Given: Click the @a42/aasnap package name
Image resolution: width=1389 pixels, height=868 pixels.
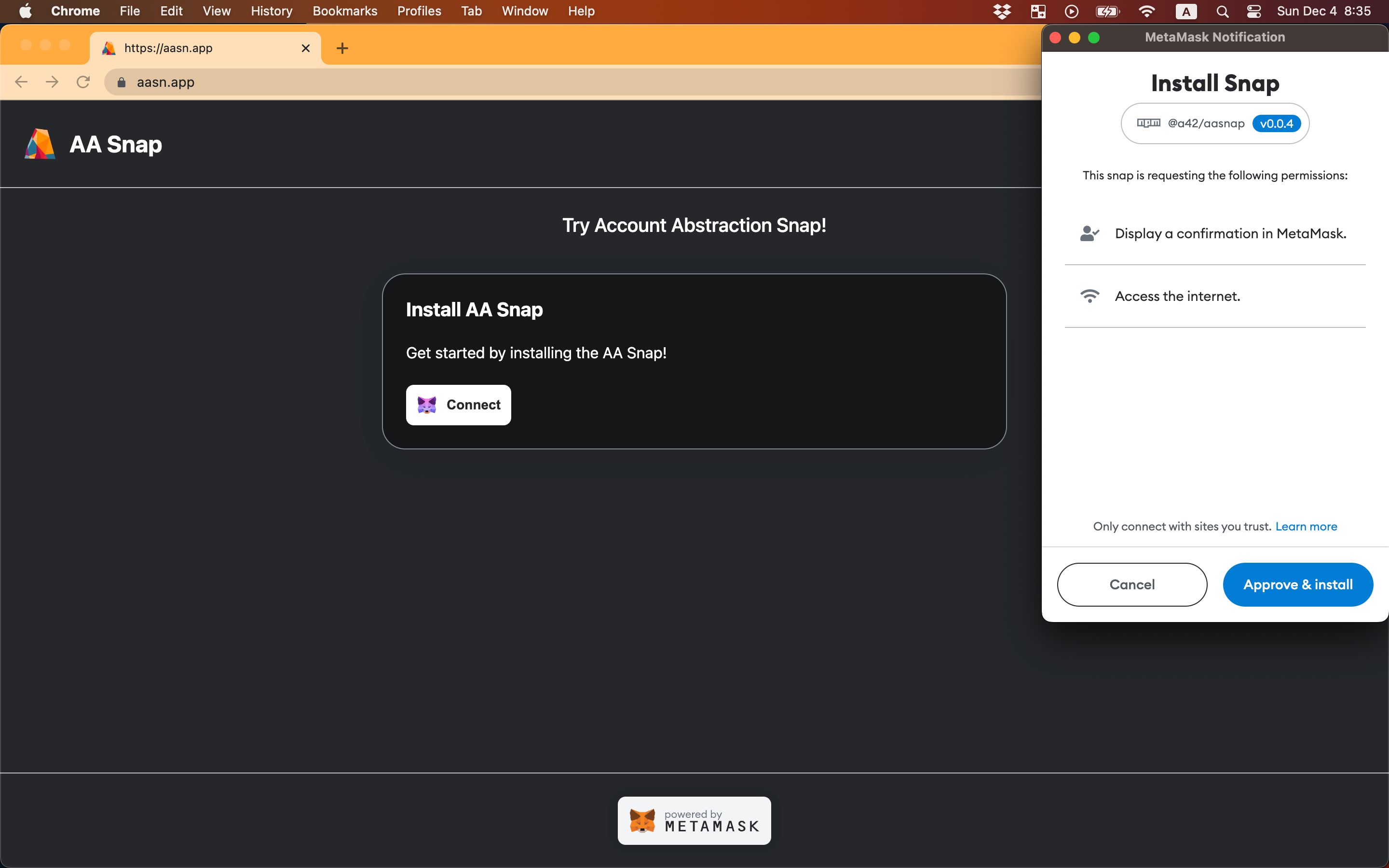Looking at the screenshot, I should coord(1206,123).
